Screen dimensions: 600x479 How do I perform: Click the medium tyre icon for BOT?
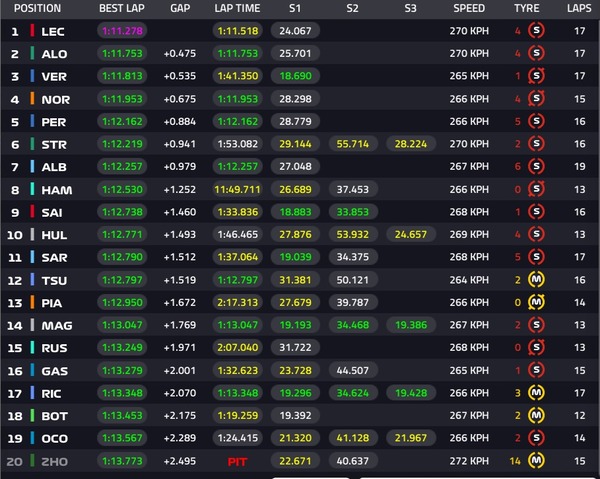536,414
